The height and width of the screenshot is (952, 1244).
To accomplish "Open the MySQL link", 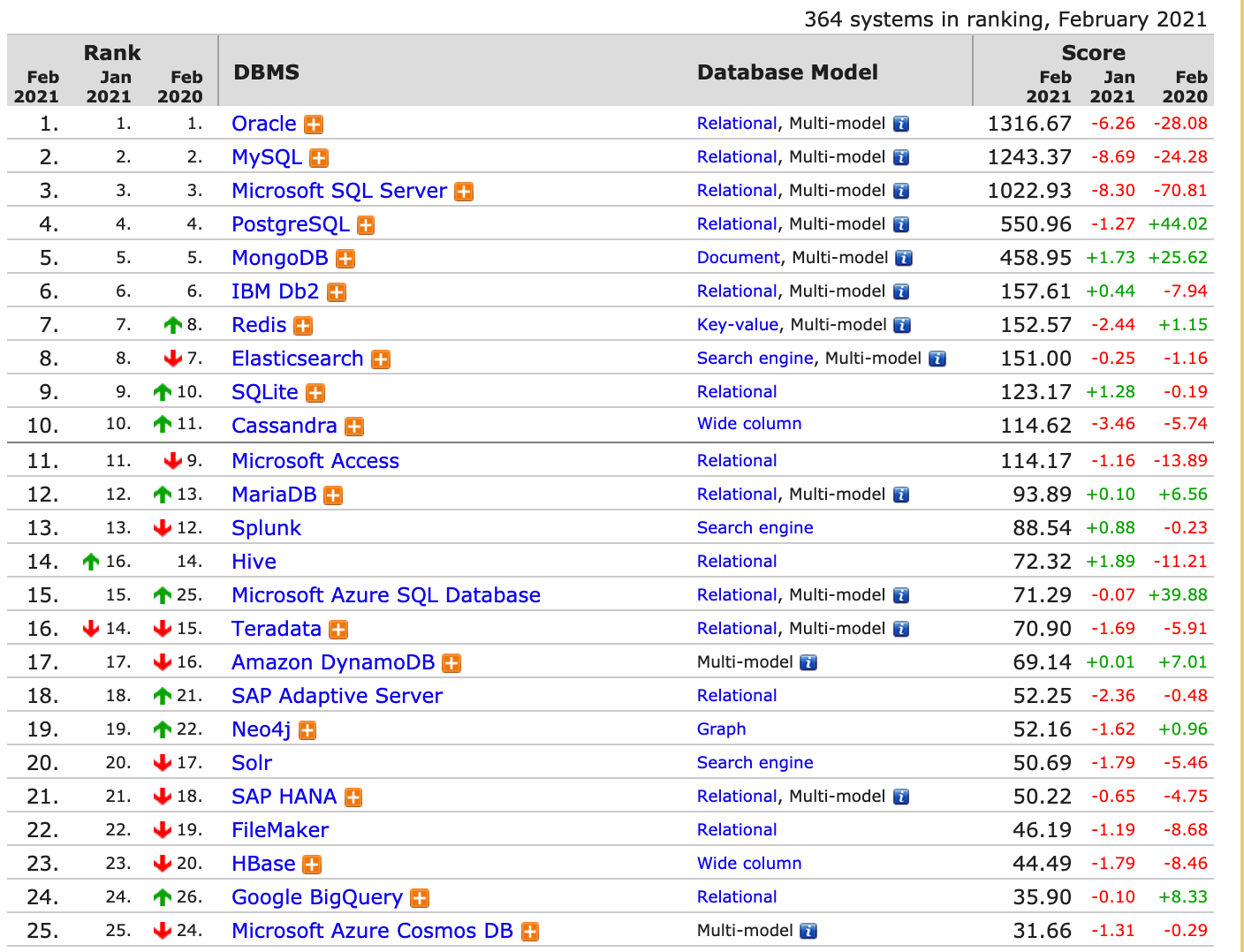I will [x=267, y=157].
